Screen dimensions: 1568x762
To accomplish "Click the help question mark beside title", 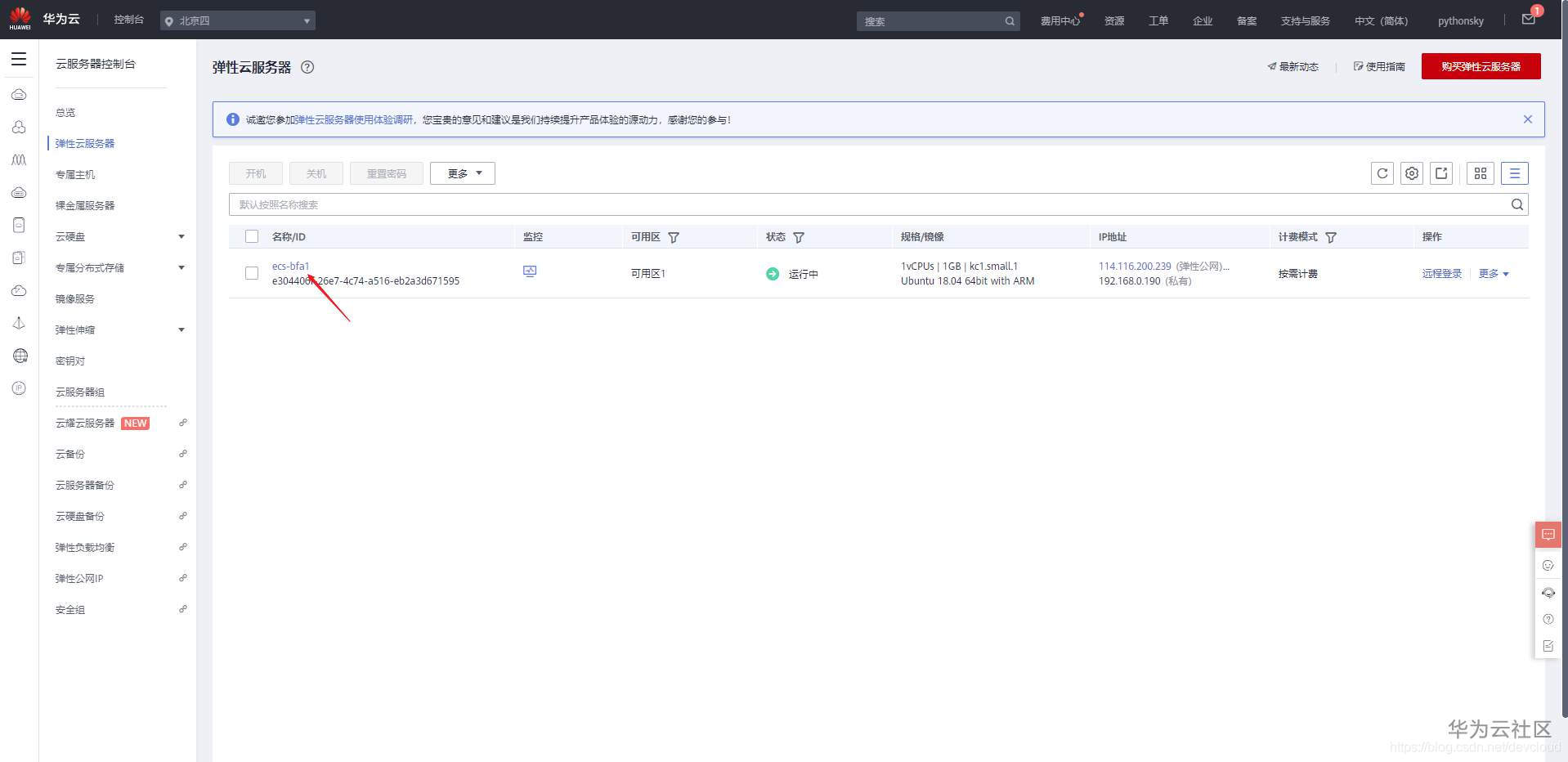I will [x=307, y=67].
